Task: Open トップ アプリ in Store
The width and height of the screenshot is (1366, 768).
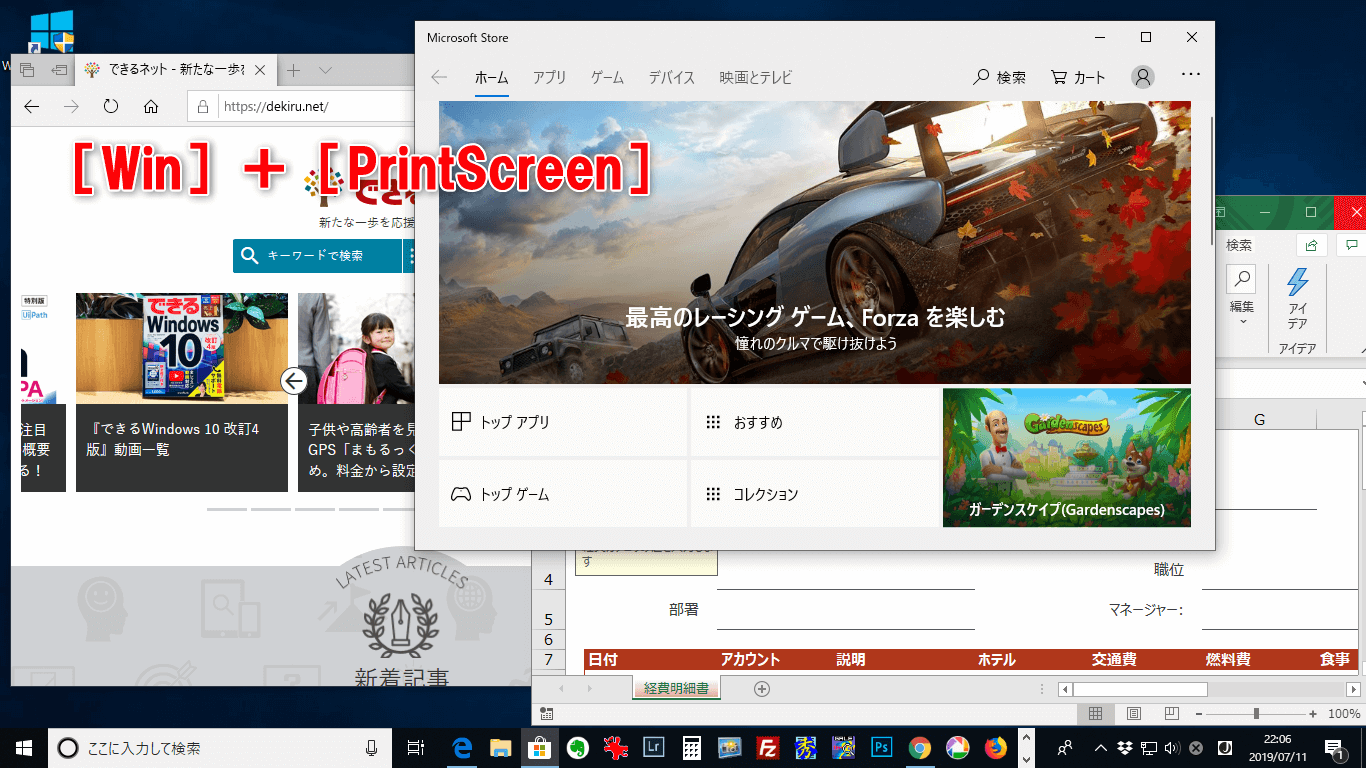Action: pos(563,422)
